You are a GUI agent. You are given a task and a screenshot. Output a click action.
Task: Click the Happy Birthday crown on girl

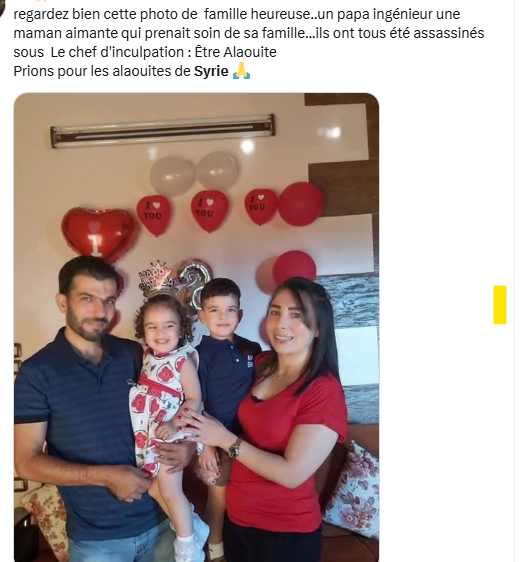(158, 278)
